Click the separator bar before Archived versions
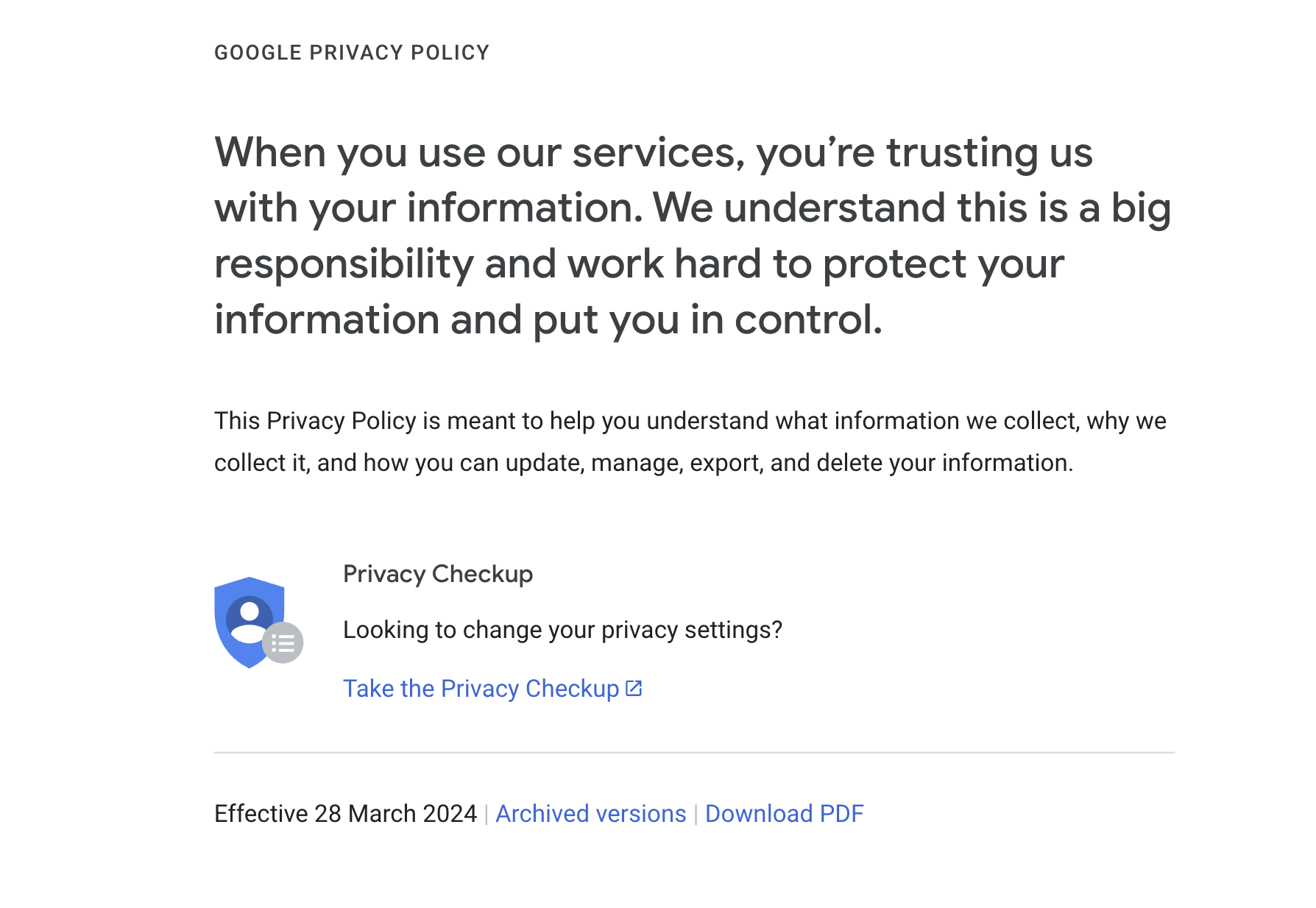The width and height of the screenshot is (1316, 908). coord(487,815)
